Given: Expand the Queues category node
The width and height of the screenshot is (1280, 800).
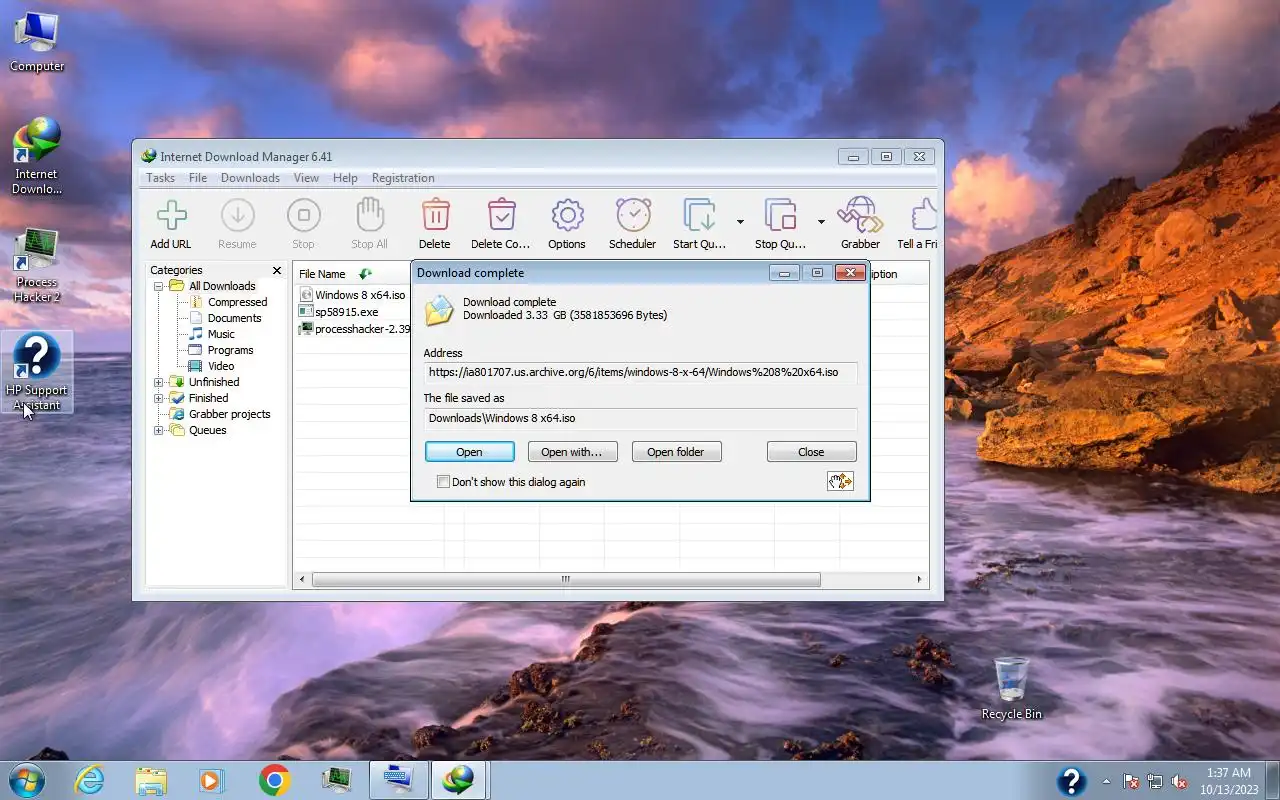Looking at the screenshot, I should (x=158, y=430).
